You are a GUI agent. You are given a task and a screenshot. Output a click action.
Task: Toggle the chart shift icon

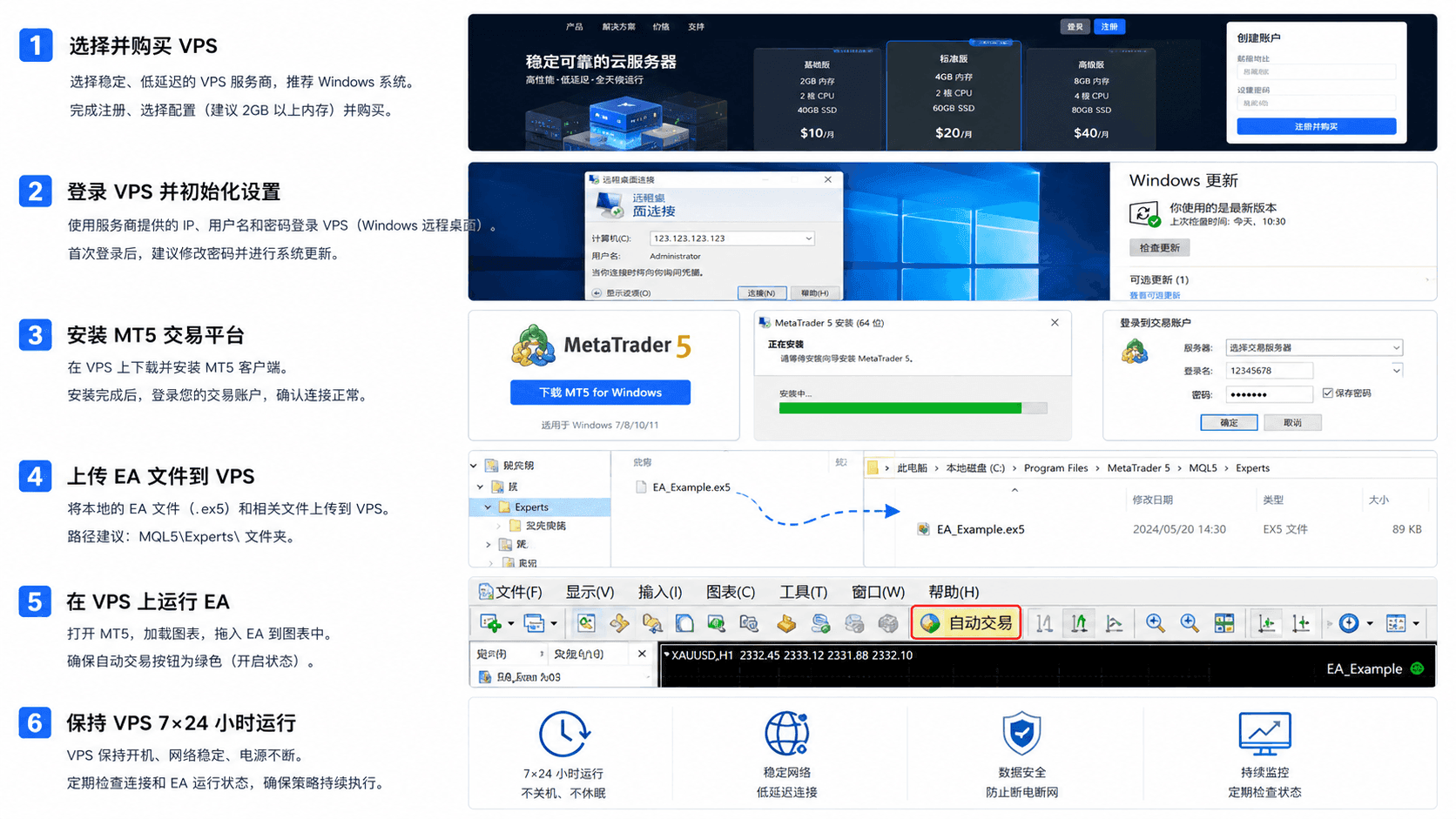tap(1301, 623)
